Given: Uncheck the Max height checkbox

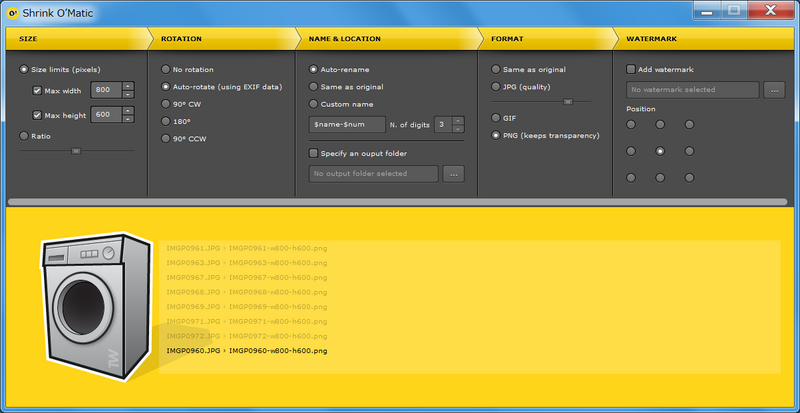Looking at the screenshot, I should tap(37, 115).
